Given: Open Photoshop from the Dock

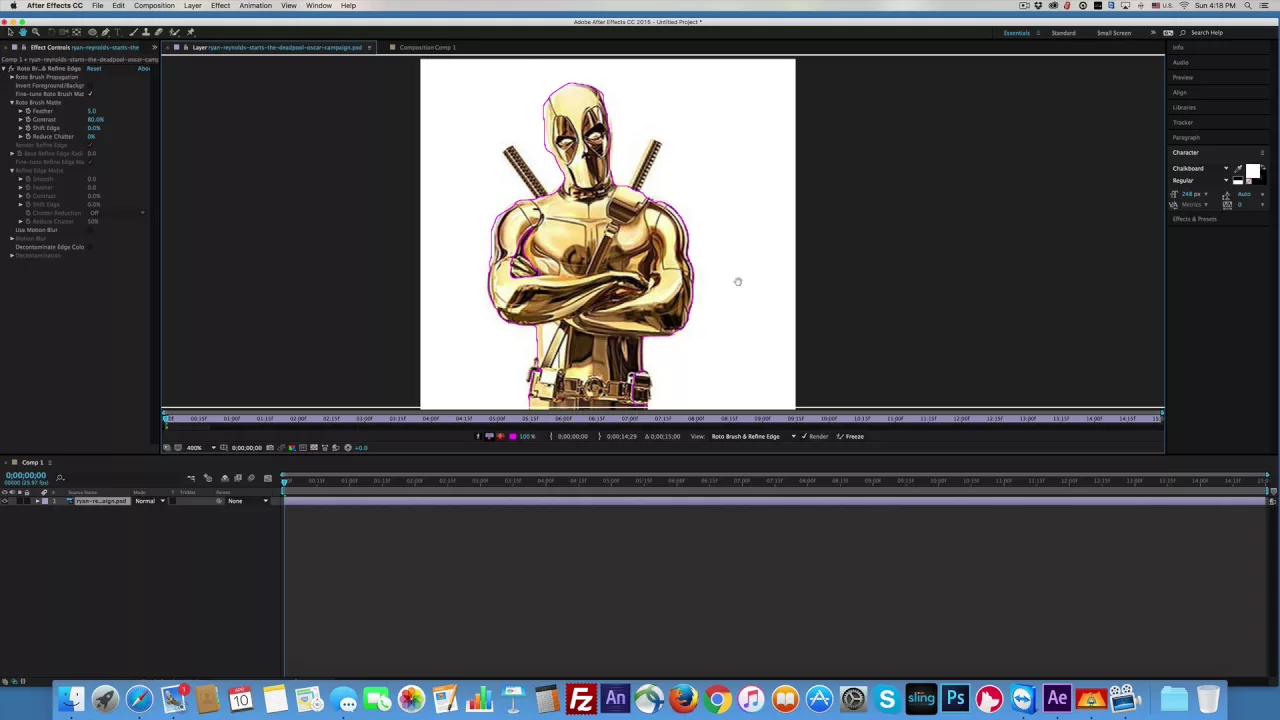Looking at the screenshot, I should tap(955, 698).
